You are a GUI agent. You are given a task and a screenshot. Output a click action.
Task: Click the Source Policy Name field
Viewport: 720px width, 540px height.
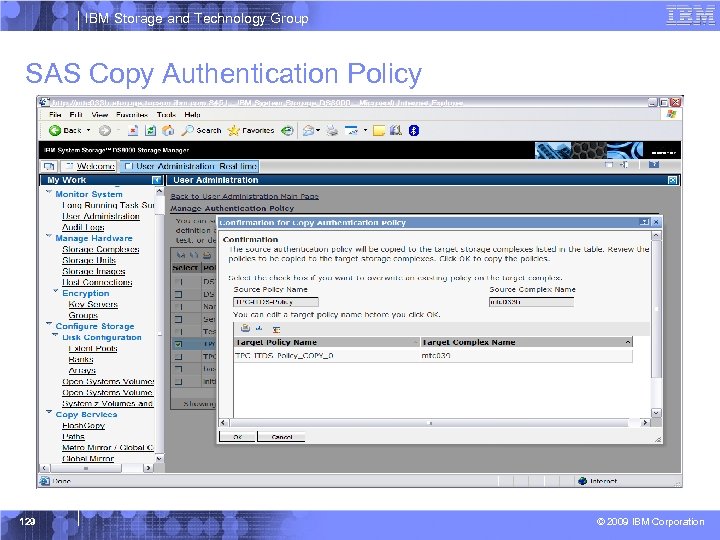(276, 302)
